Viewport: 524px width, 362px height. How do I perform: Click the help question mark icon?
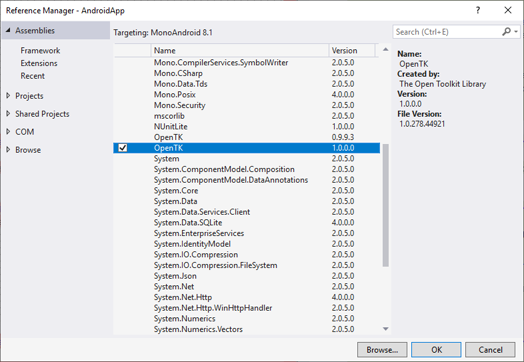point(478,10)
